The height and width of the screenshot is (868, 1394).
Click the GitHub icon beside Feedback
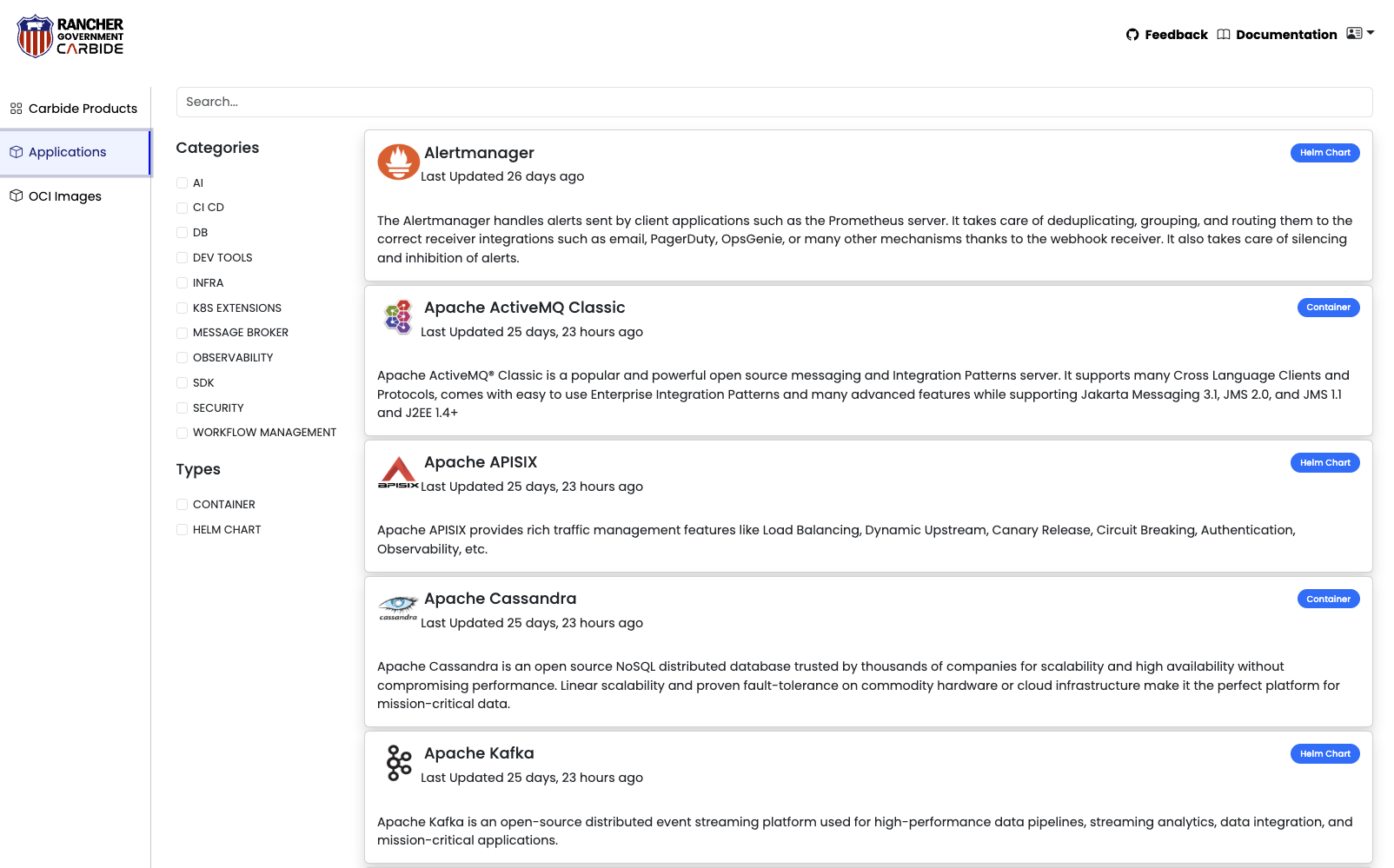pos(1132,35)
